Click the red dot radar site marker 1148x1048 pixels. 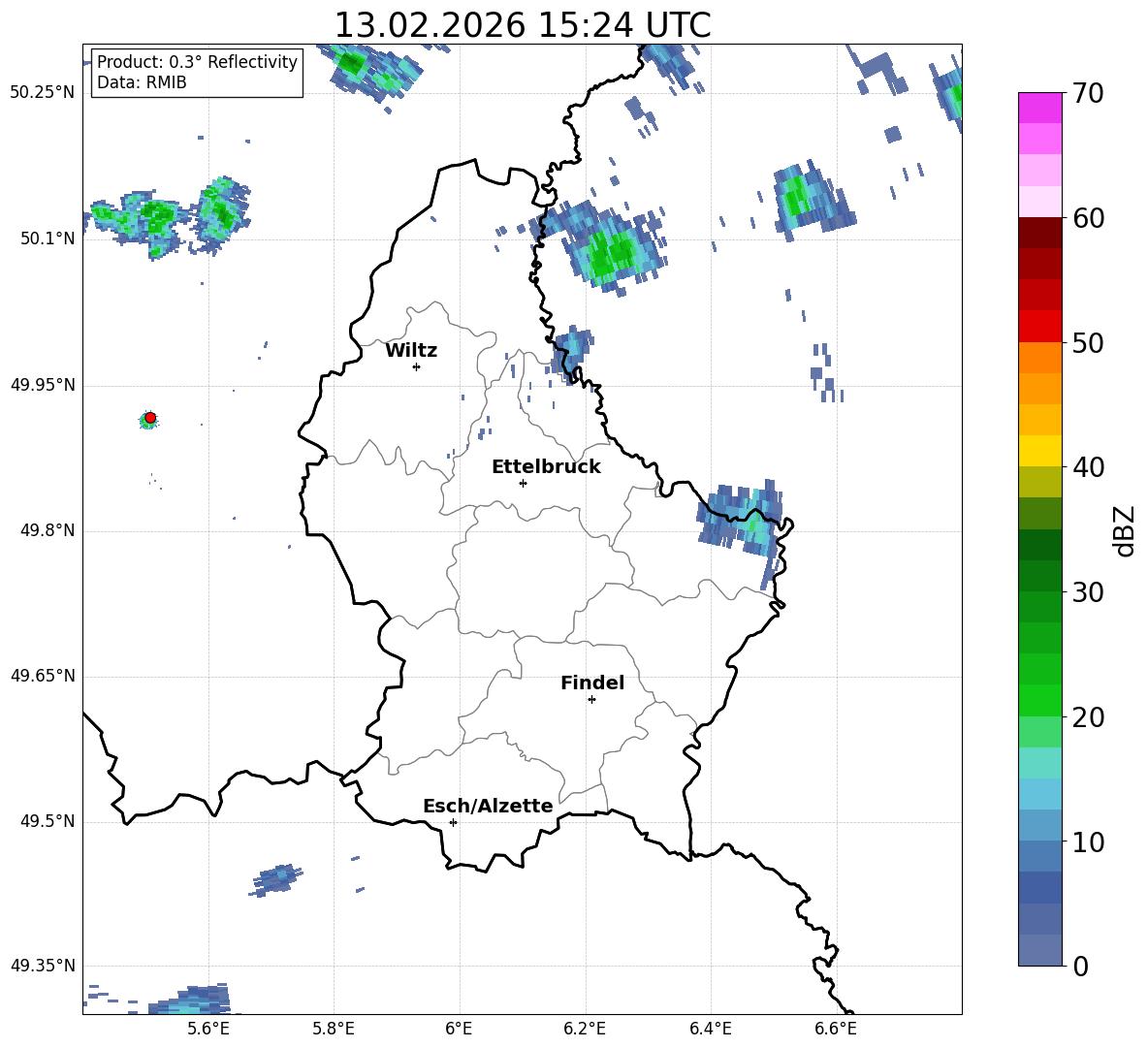pyautogui.click(x=150, y=418)
